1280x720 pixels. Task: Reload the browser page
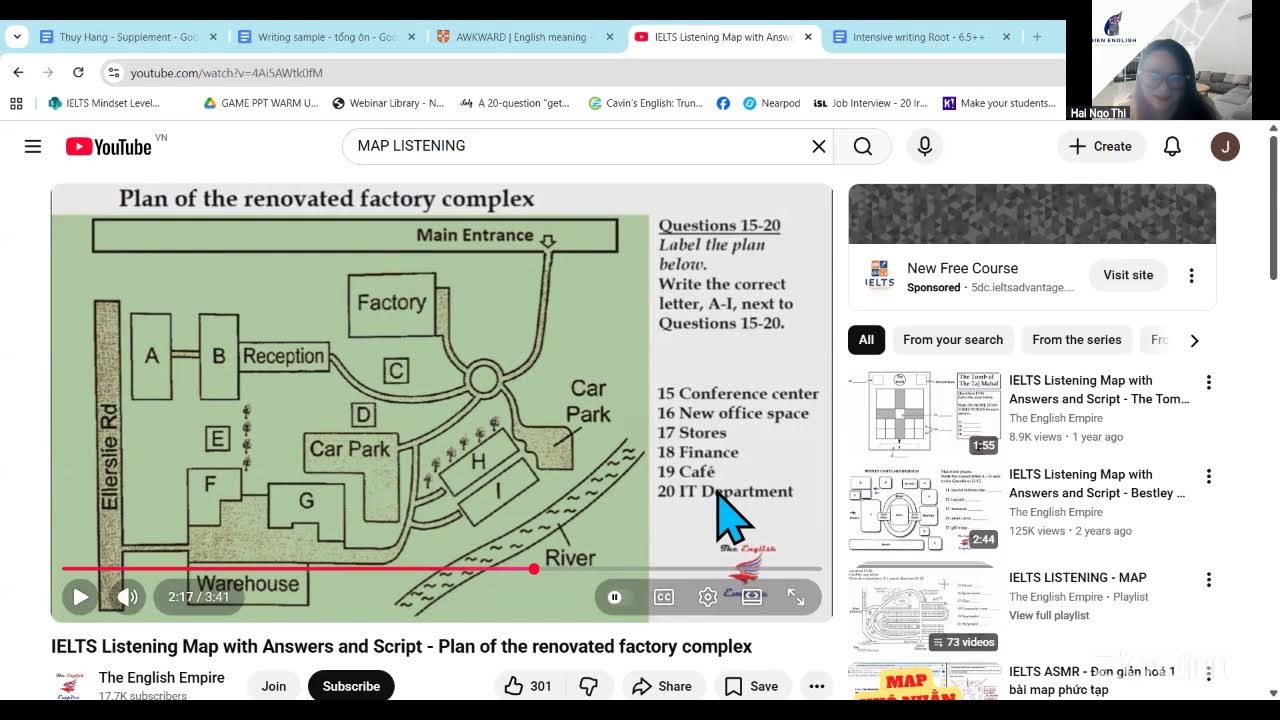coord(78,72)
